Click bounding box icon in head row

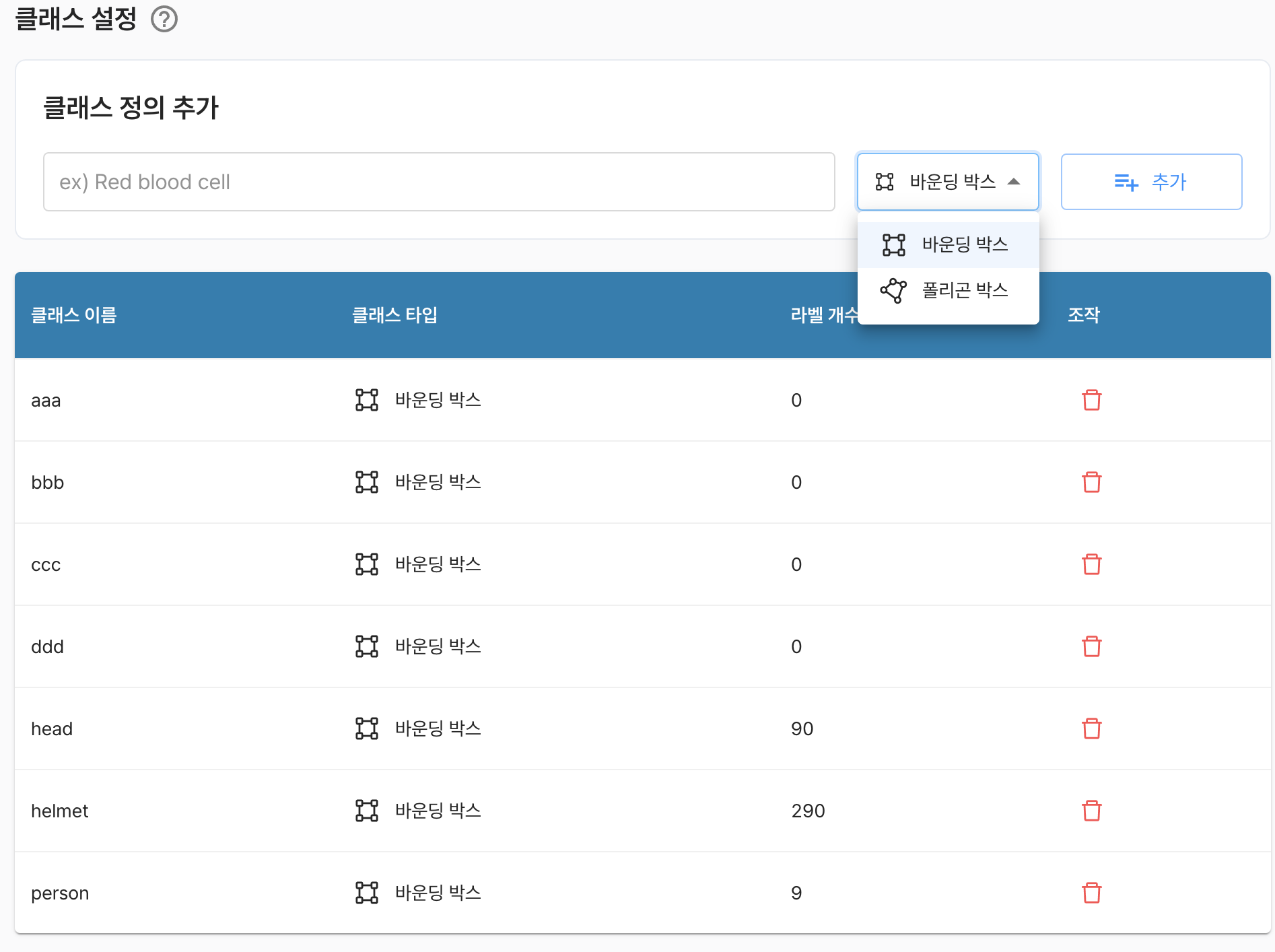coord(367,728)
